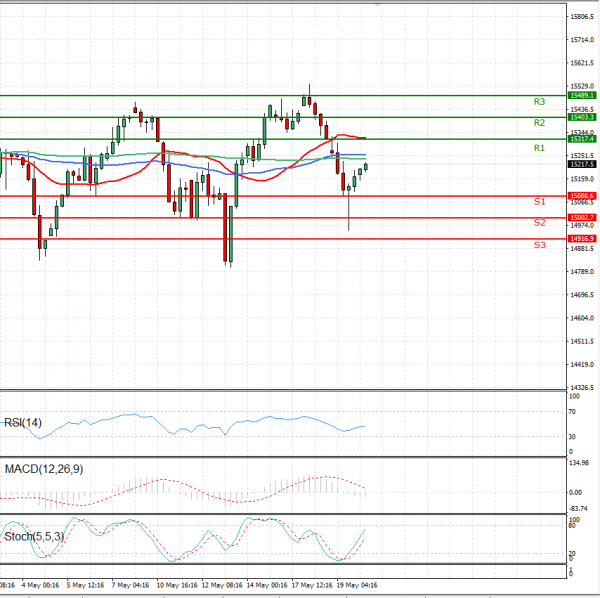This screenshot has height=598, width=600.
Task: Click the 15088.6 red price tag
Action: tap(582, 196)
